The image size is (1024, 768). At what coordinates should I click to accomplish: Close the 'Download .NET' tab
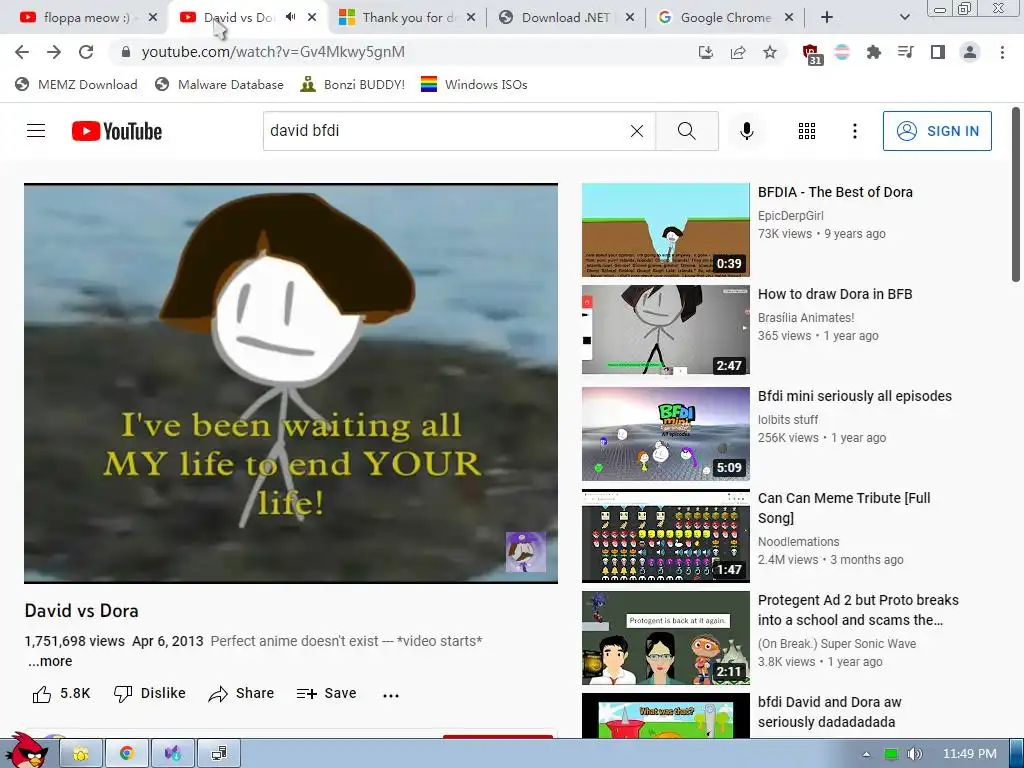630,18
